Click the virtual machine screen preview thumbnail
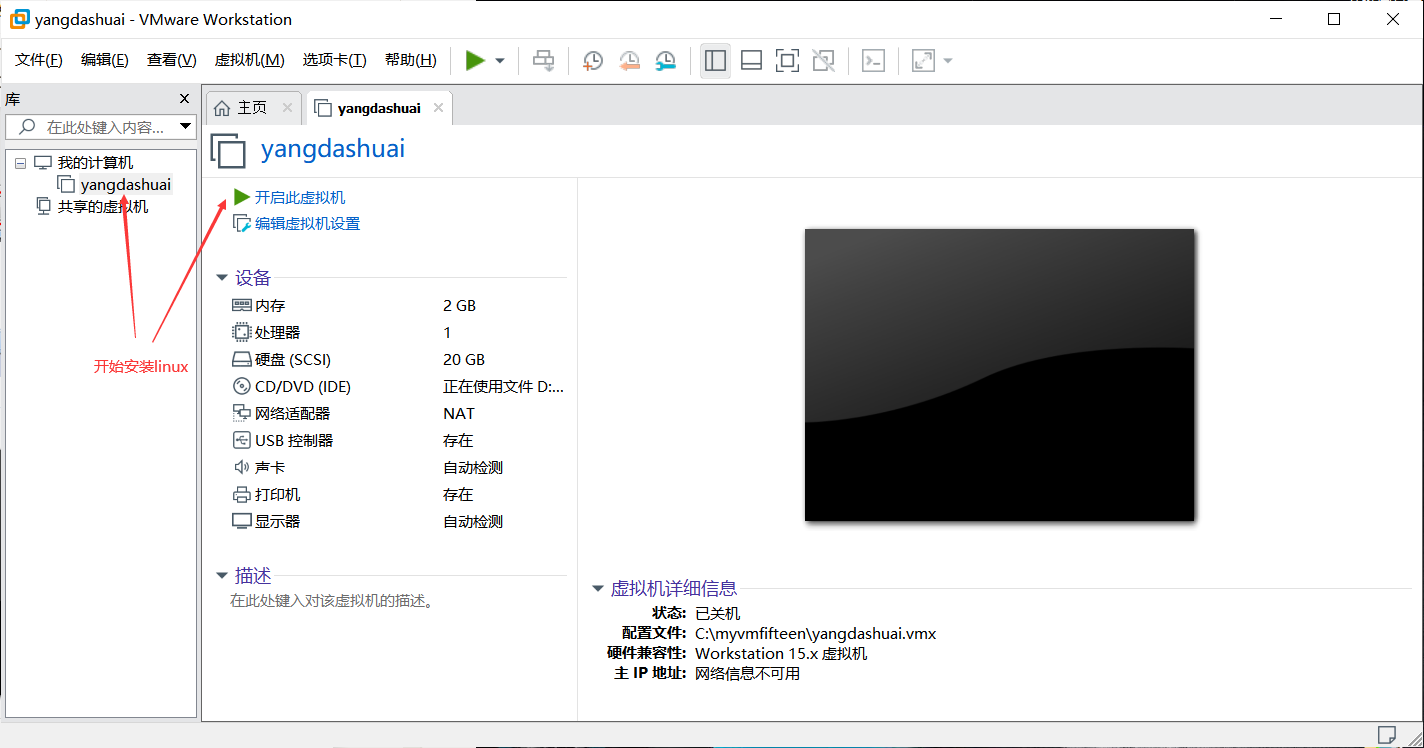This screenshot has height=748, width=1424. pos(999,375)
